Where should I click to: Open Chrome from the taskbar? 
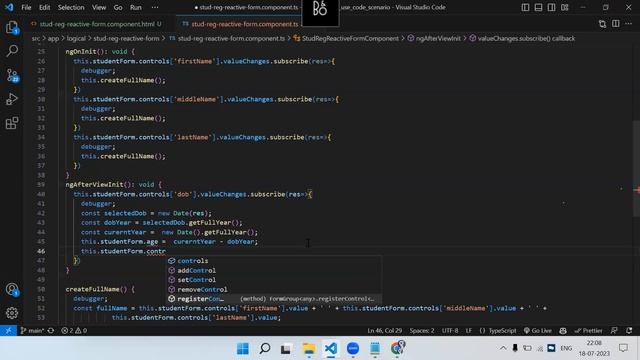coord(397,348)
